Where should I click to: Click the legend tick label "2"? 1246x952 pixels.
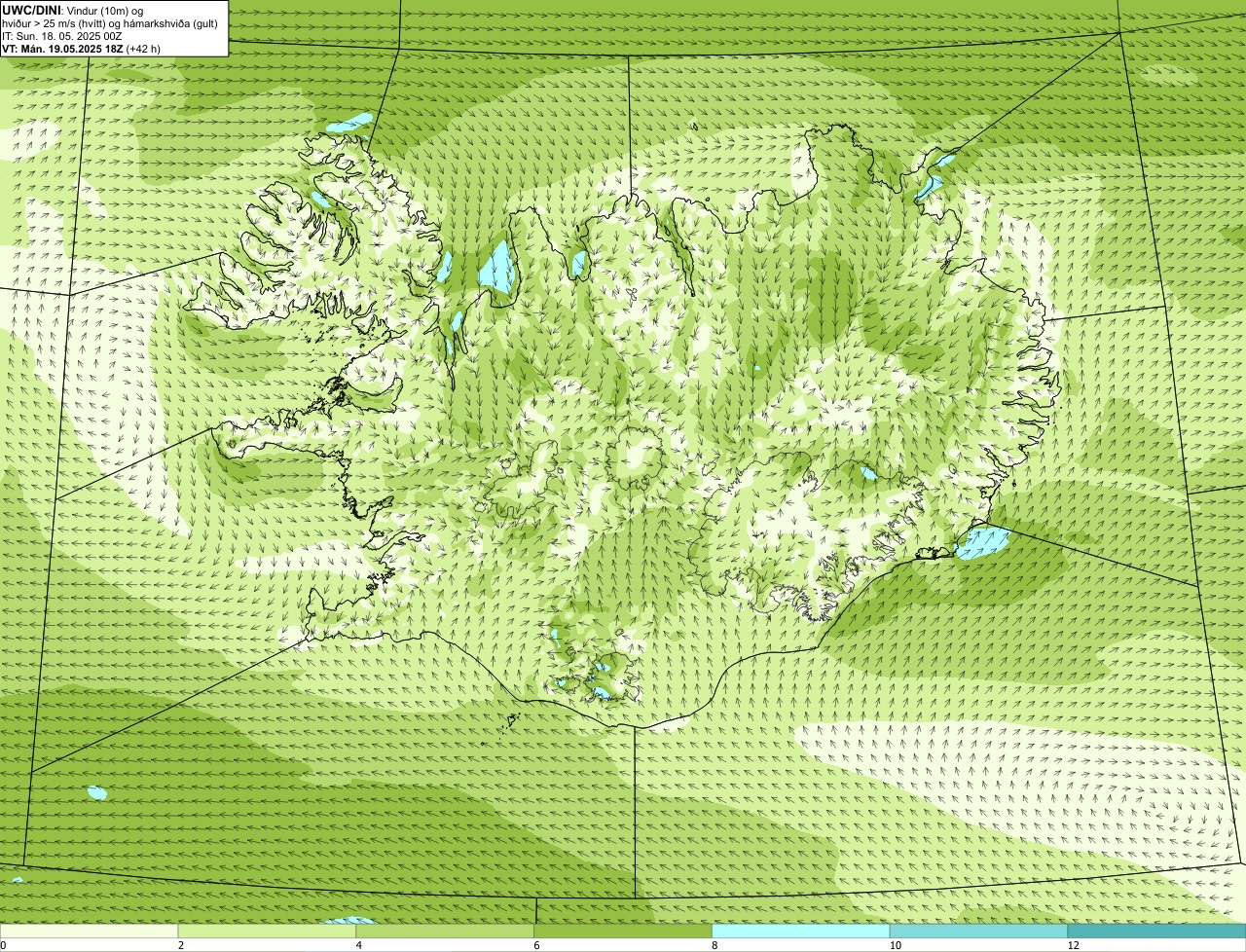pyautogui.click(x=180, y=945)
